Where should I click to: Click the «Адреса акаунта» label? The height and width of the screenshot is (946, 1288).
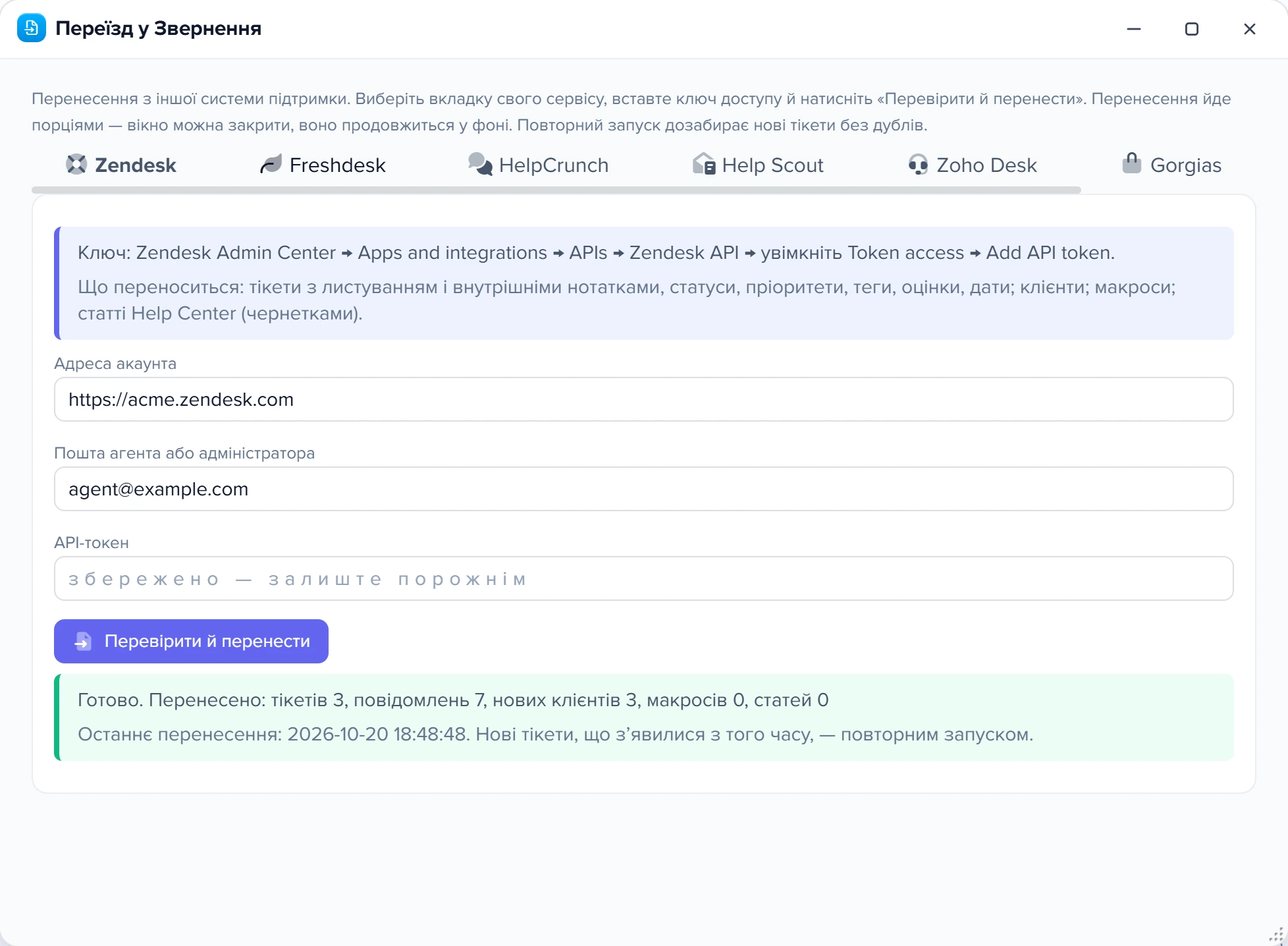pos(115,364)
